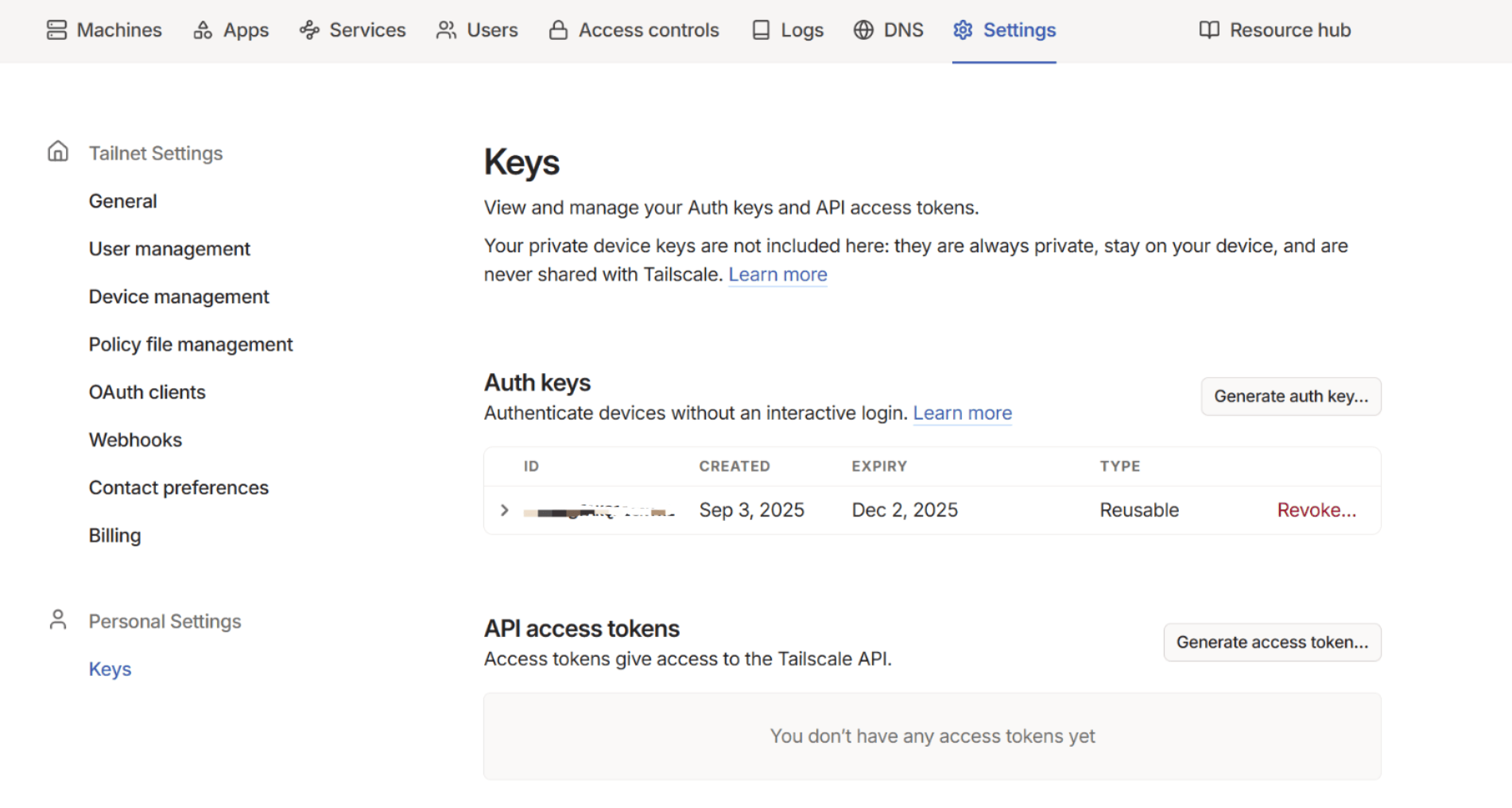Screen dimensions: 1512x808
Task: Open the Users tab
Action: [x=477, y=30]
